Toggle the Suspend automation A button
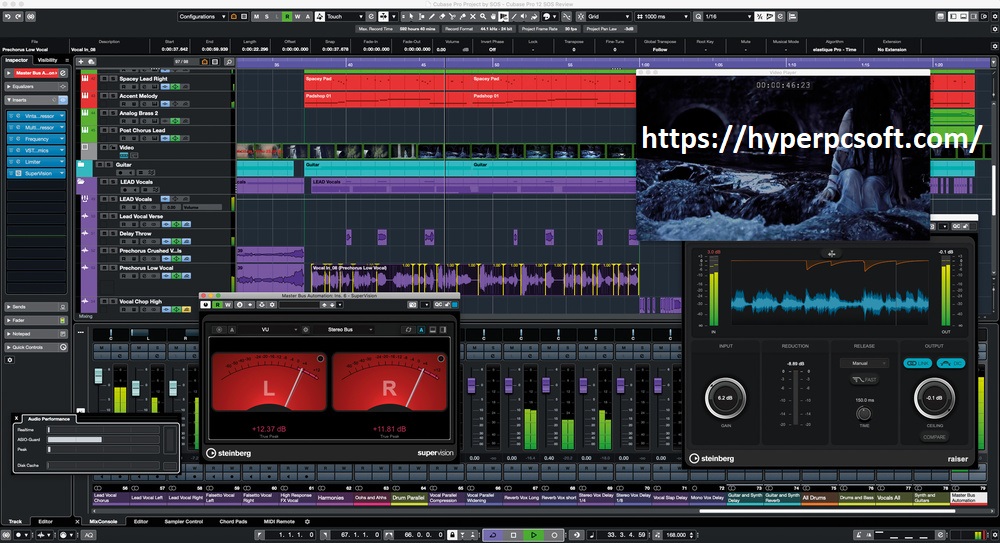 coord(307,17)
